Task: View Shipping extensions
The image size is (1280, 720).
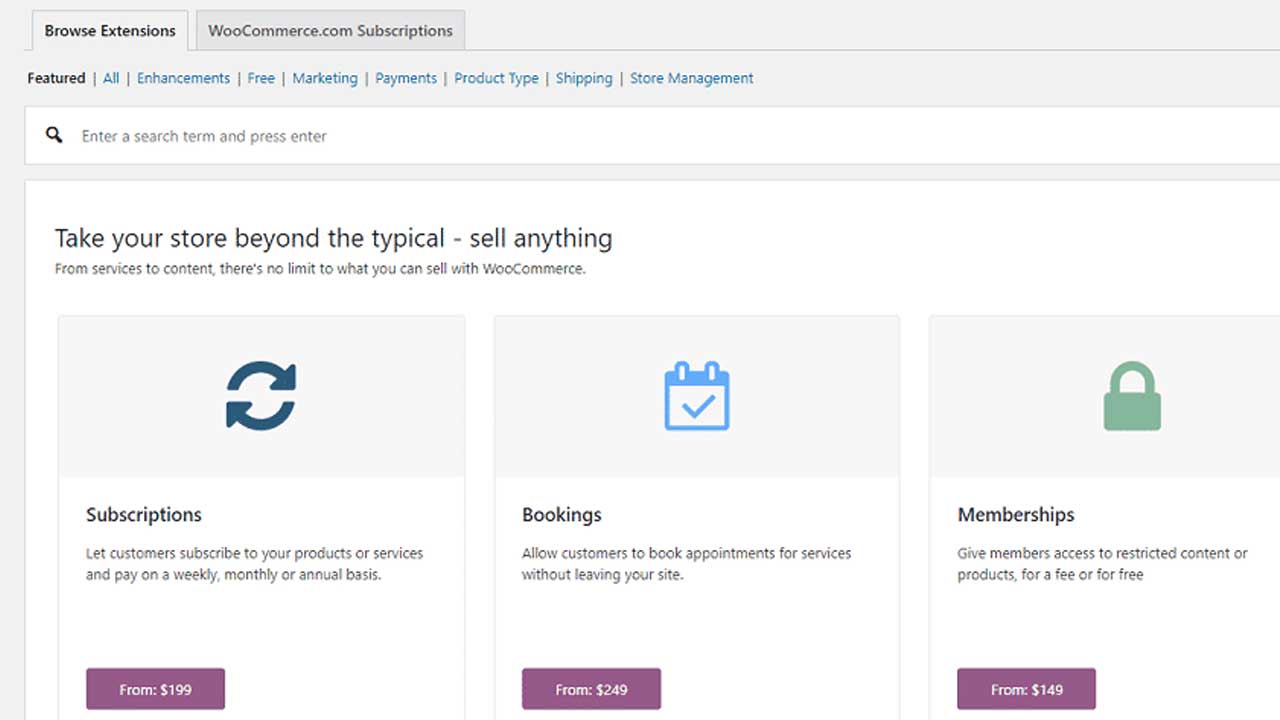Action: [584, 78]
